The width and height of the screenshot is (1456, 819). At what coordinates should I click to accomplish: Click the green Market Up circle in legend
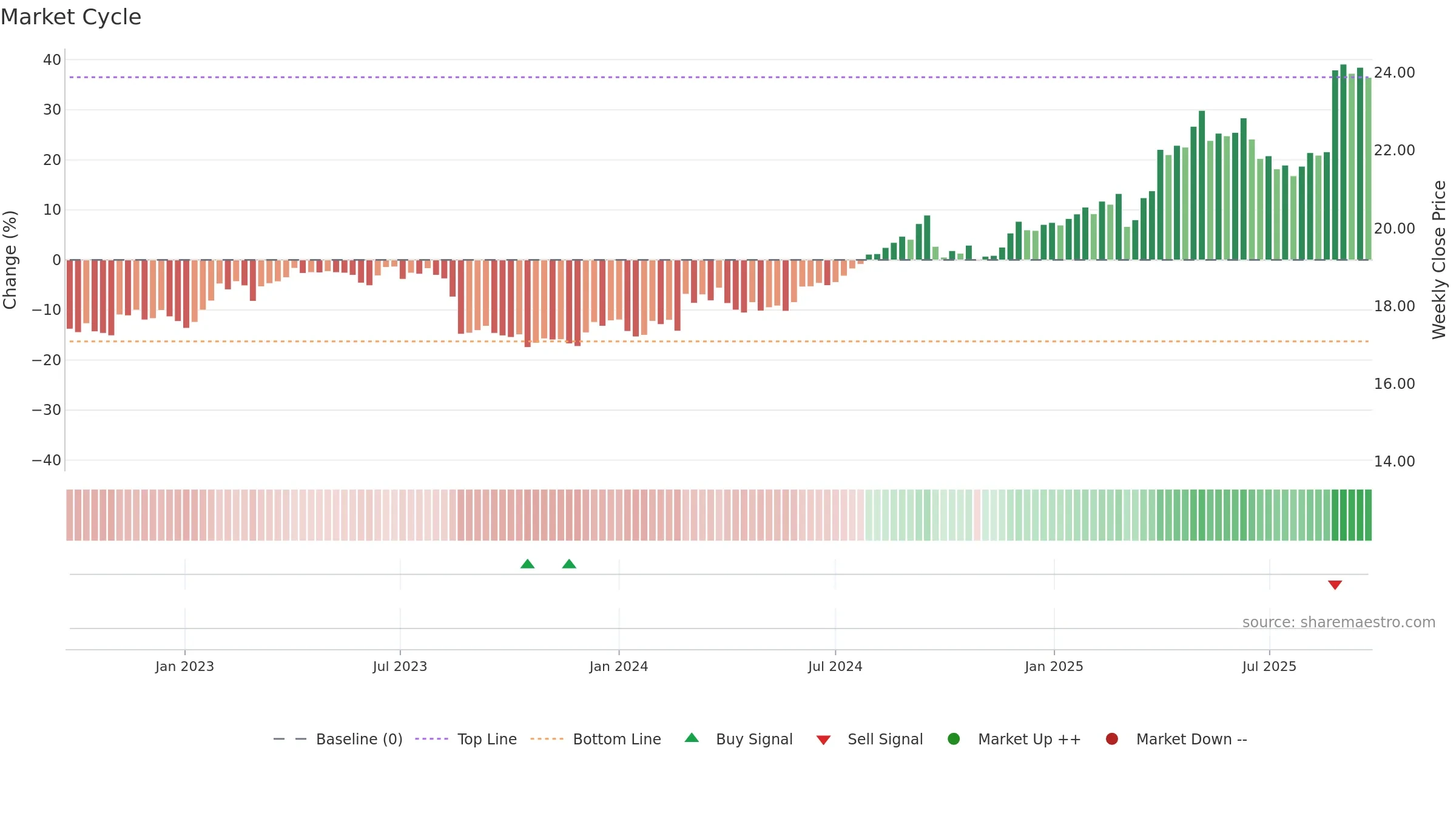tap(954, 739)
